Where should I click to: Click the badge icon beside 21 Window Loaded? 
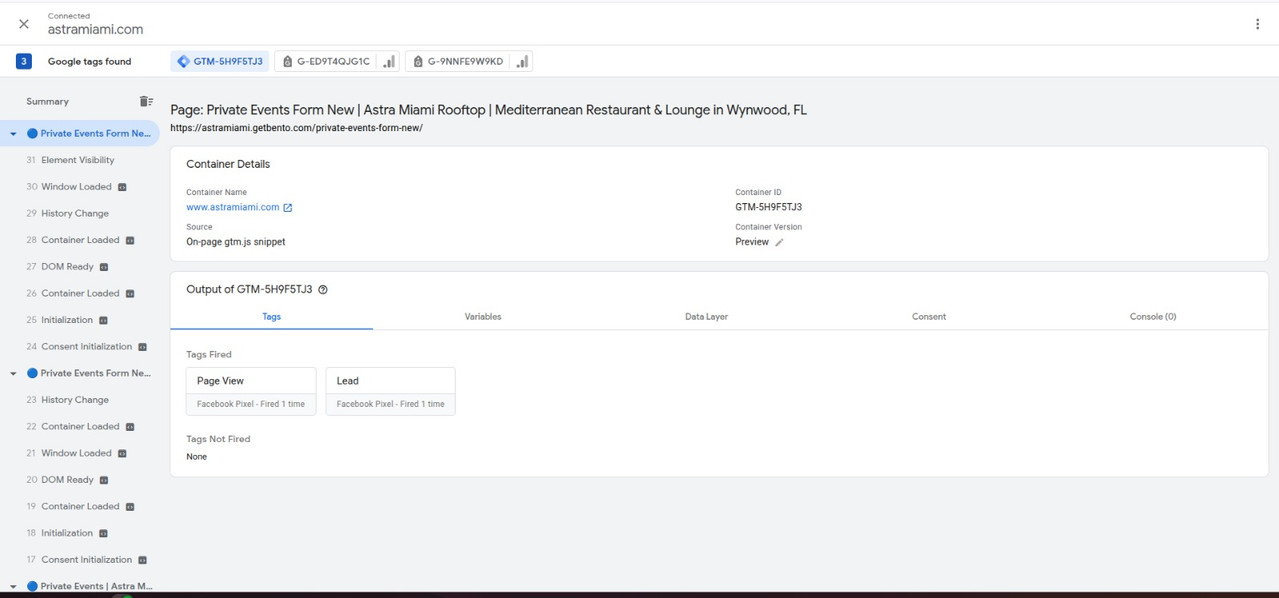click(x=122, y=453)
